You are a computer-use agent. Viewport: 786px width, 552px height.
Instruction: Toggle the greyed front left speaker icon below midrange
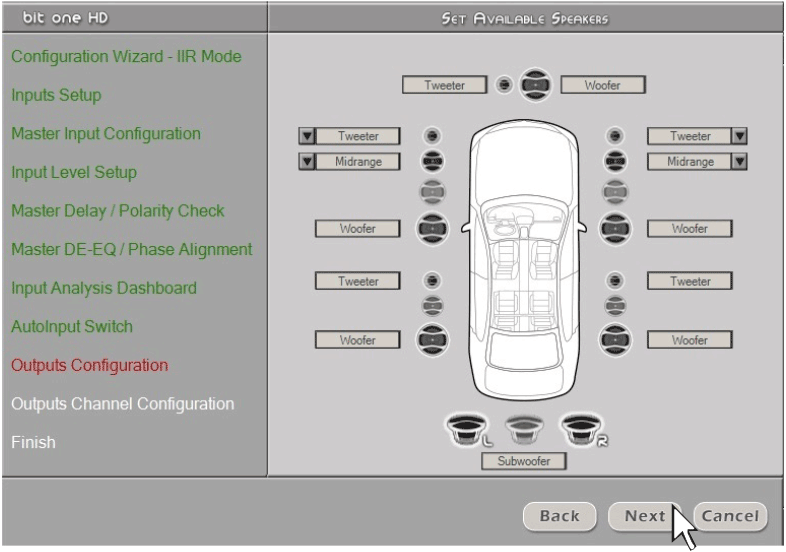tap(432, 192)
